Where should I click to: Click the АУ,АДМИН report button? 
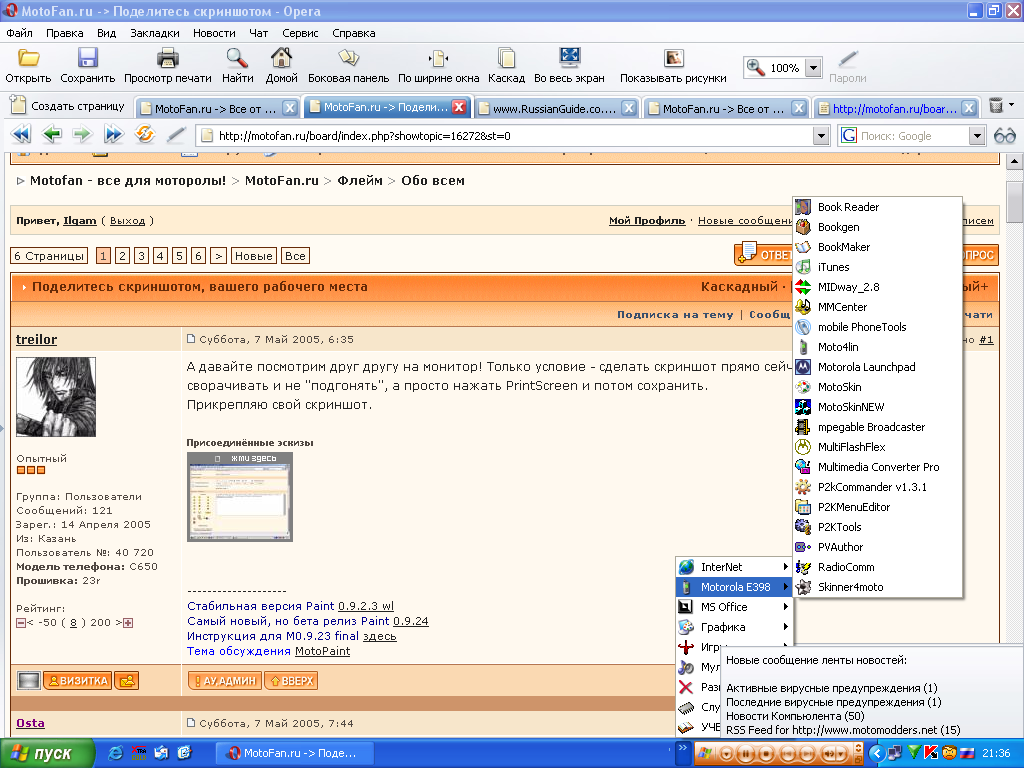pyautogui.click(x=225, y=680)
